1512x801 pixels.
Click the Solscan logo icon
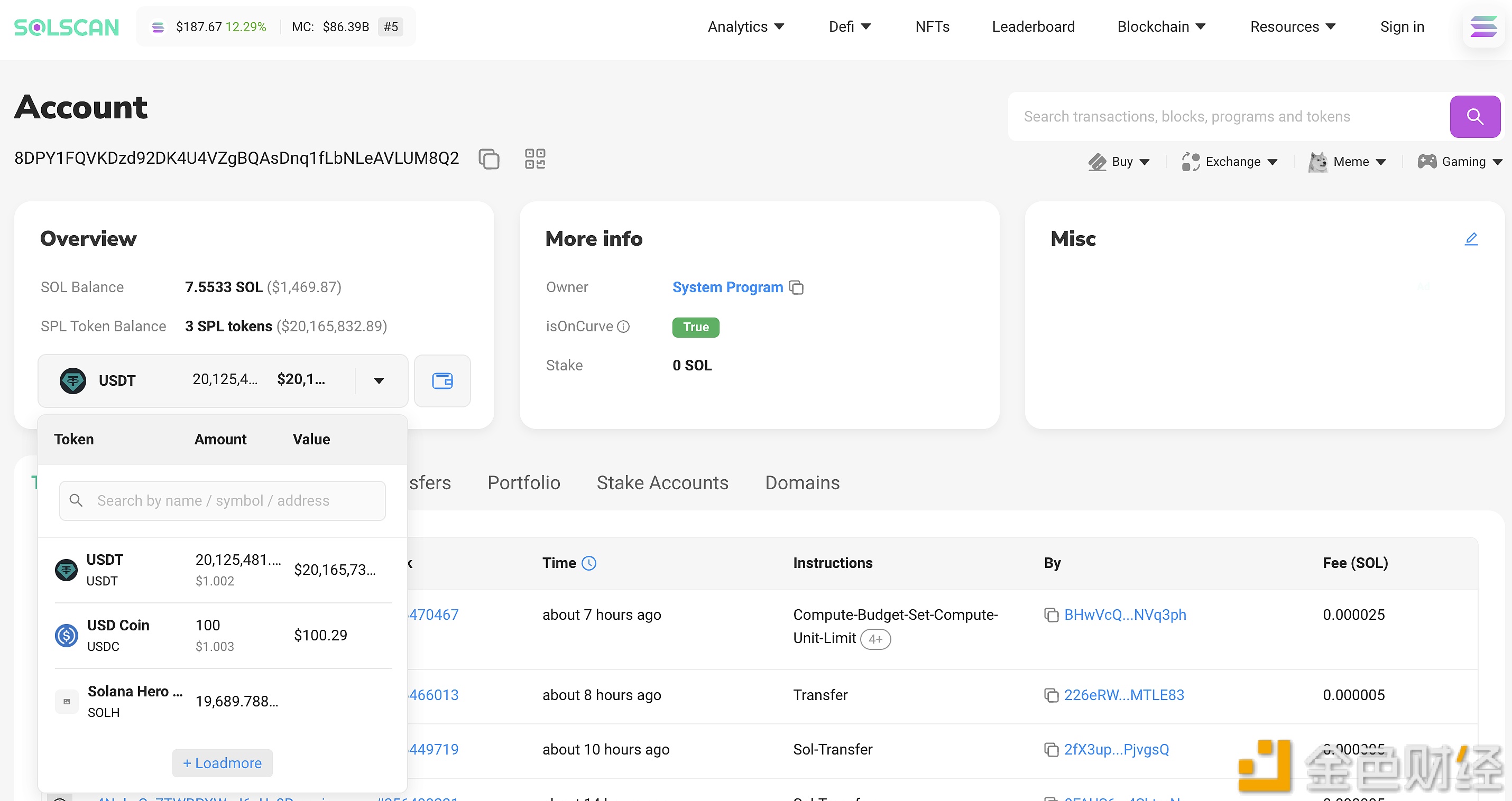coord(67,26)
